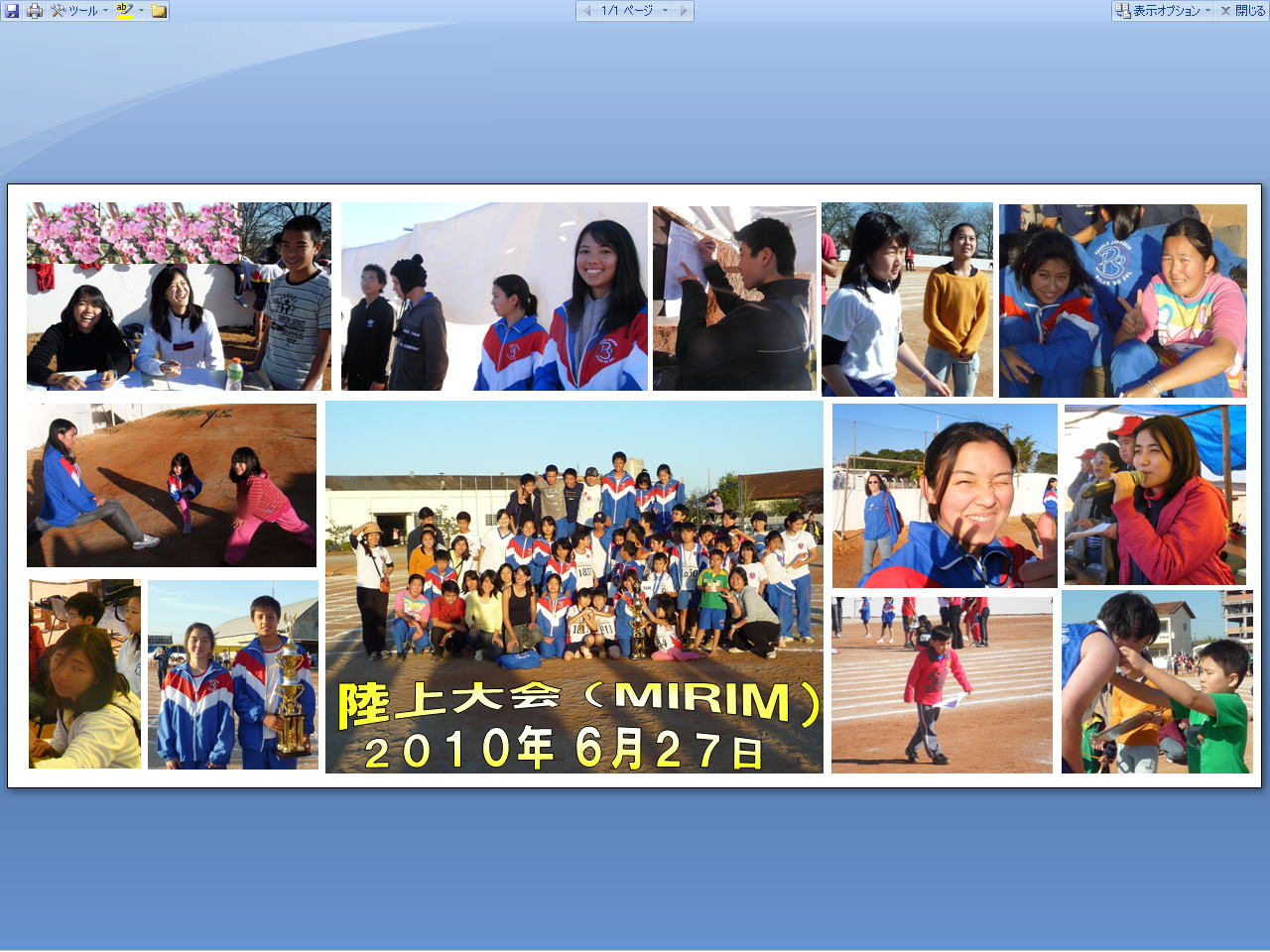Image resolution: width=1270 pixels, height=952 pixels.
Task: Click the photo of woman speaking into microphone
Action: 1155,495
